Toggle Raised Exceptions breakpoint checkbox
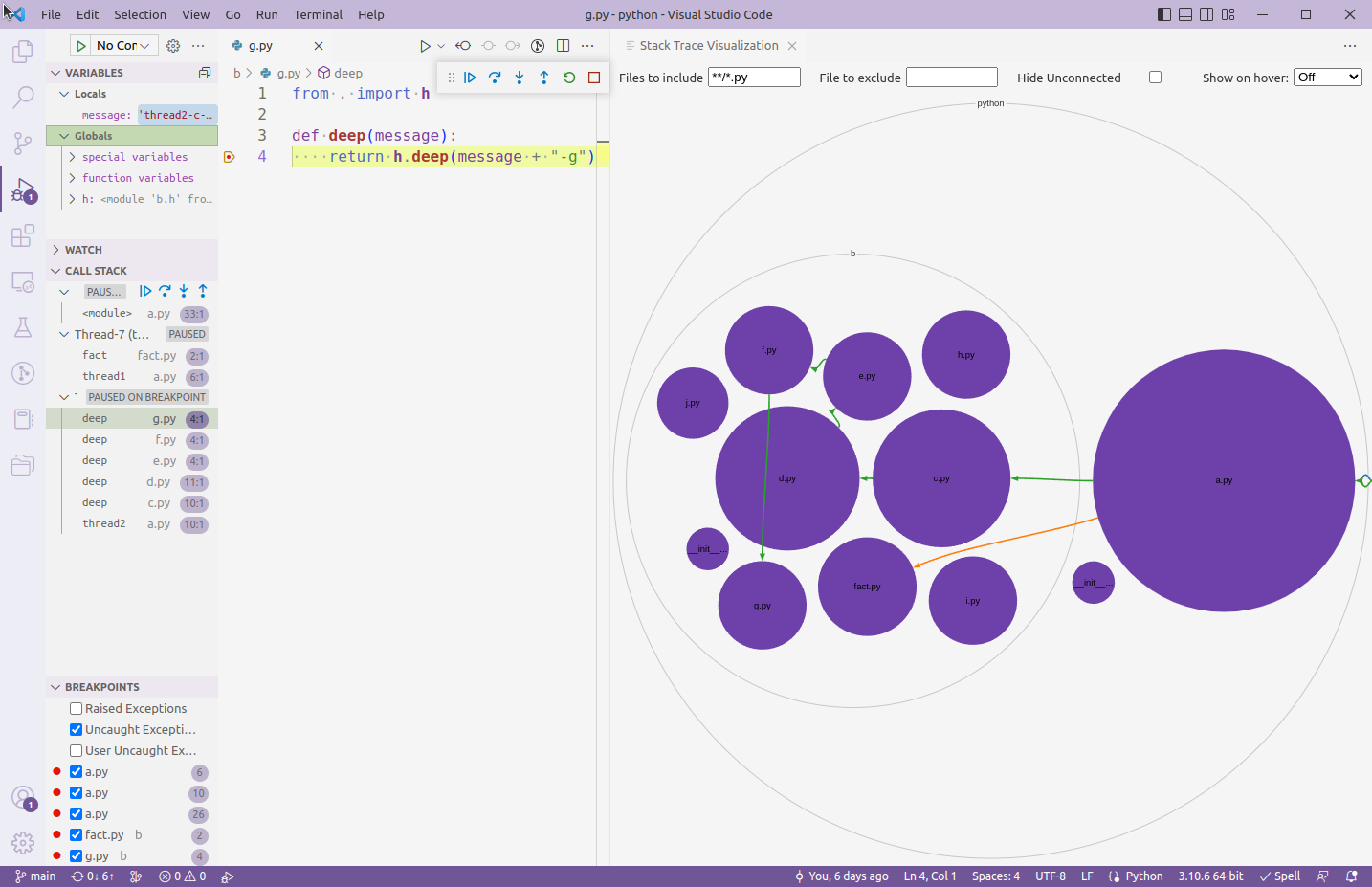Viewport: 1372px width, 887px height. click(76, 709)
